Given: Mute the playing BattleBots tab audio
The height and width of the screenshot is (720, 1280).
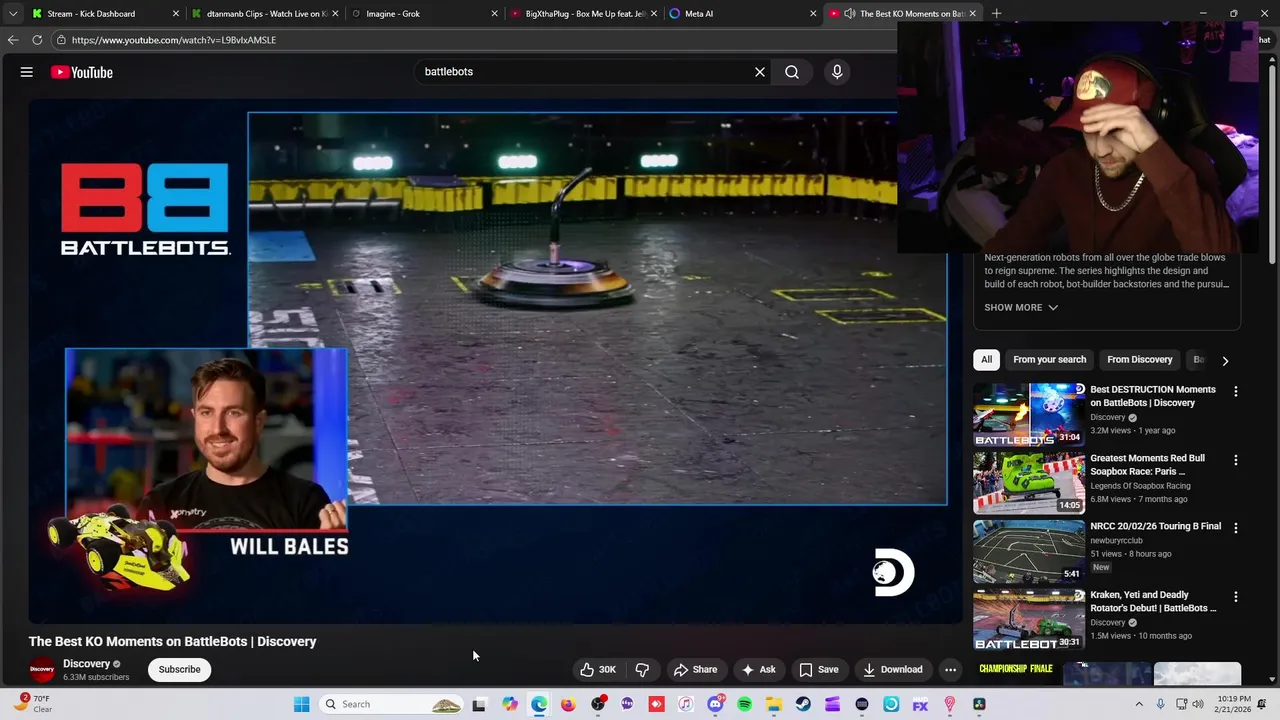Looking at the screenshot, I should point(850,14).
